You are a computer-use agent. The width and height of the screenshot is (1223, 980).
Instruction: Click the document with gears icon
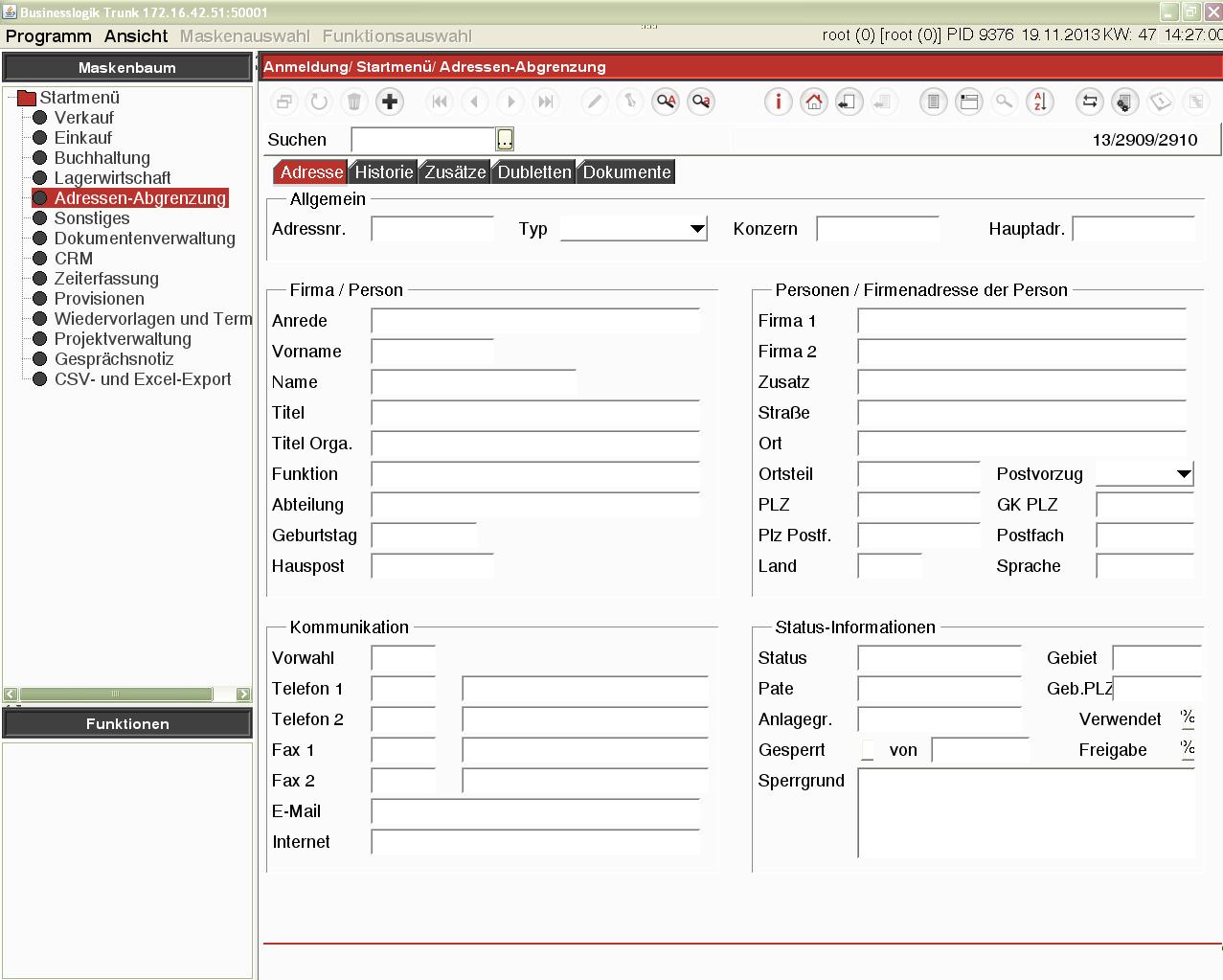click(x=1124, y=102)
